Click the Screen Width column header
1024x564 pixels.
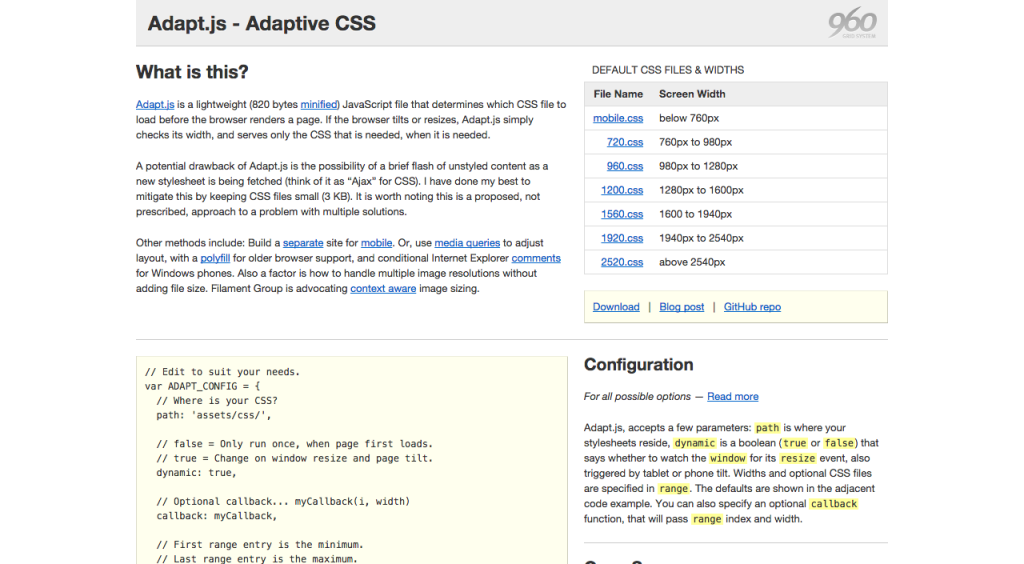tap(692, 94)
